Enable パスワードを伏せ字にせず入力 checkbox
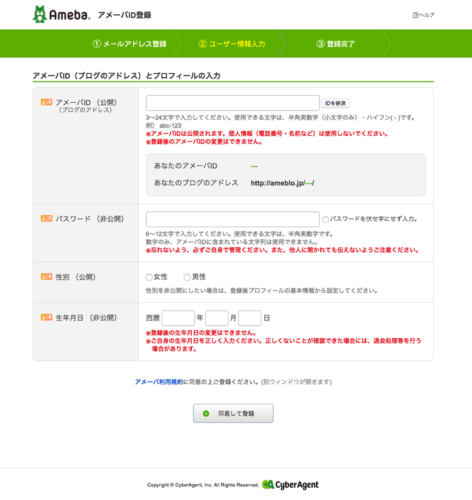The image size is (472, 500). coord(326,219)
